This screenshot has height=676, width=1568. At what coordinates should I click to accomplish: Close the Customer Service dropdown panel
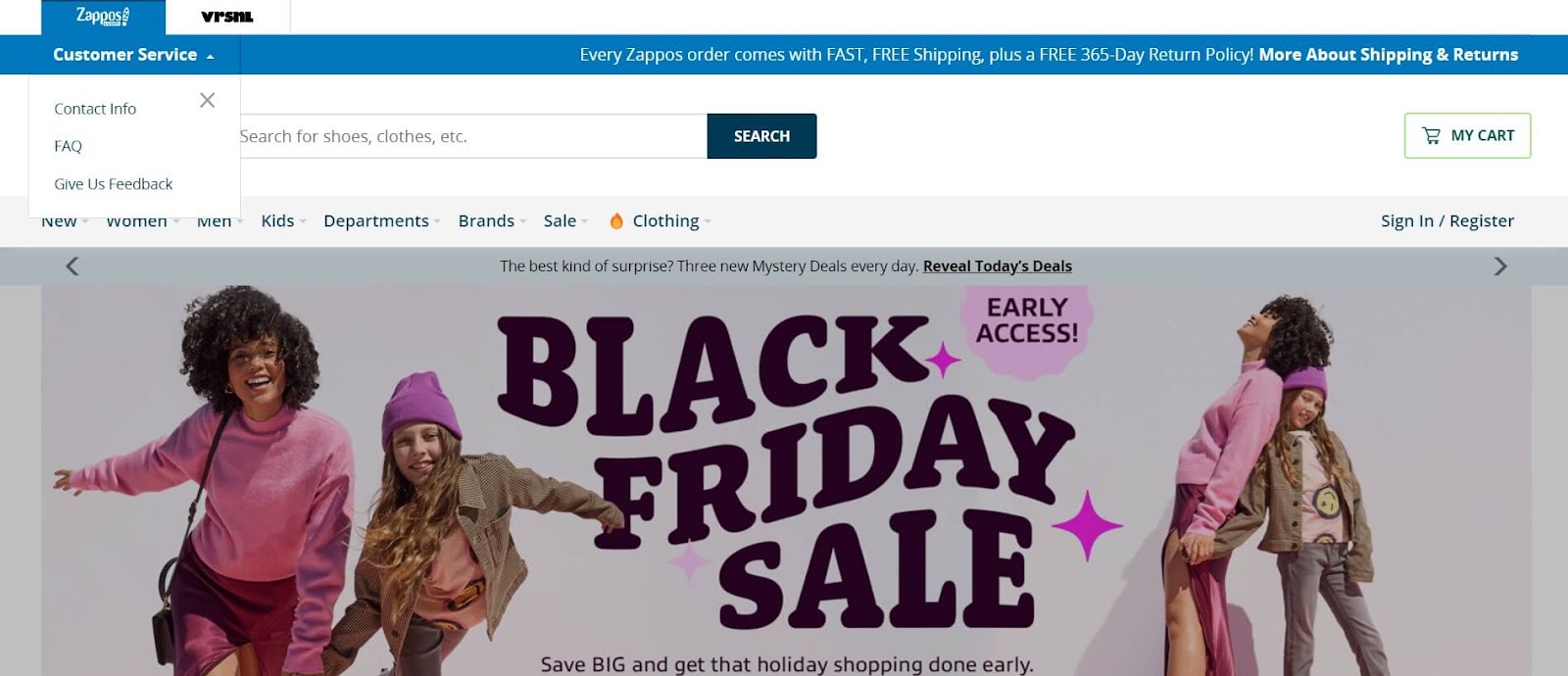[x=207, y=100]
